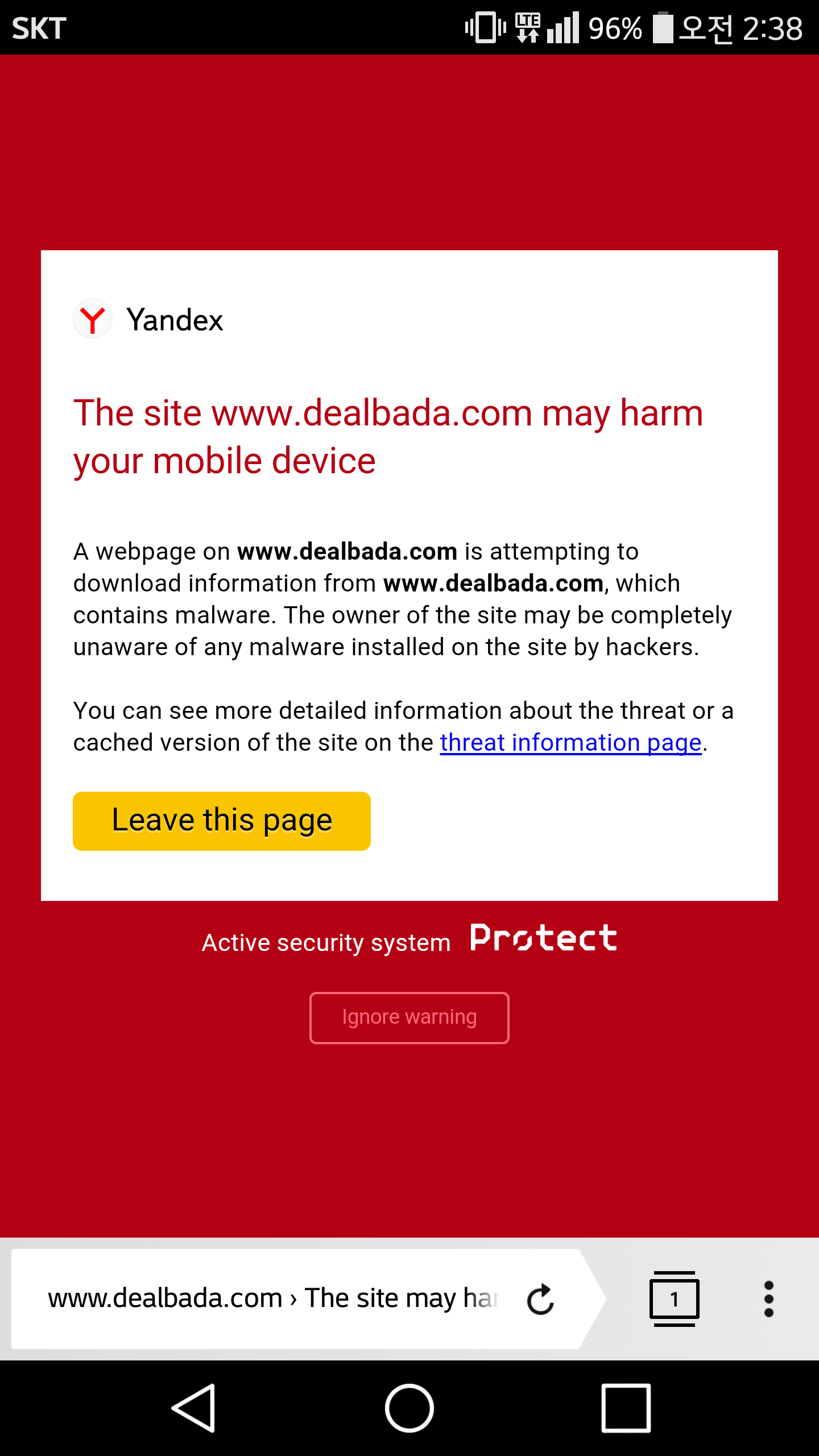Image resolution: width=819 pixels, height=1456 pixels.
Task: Click the yellow Leave this page button
Action: point(222,821)
